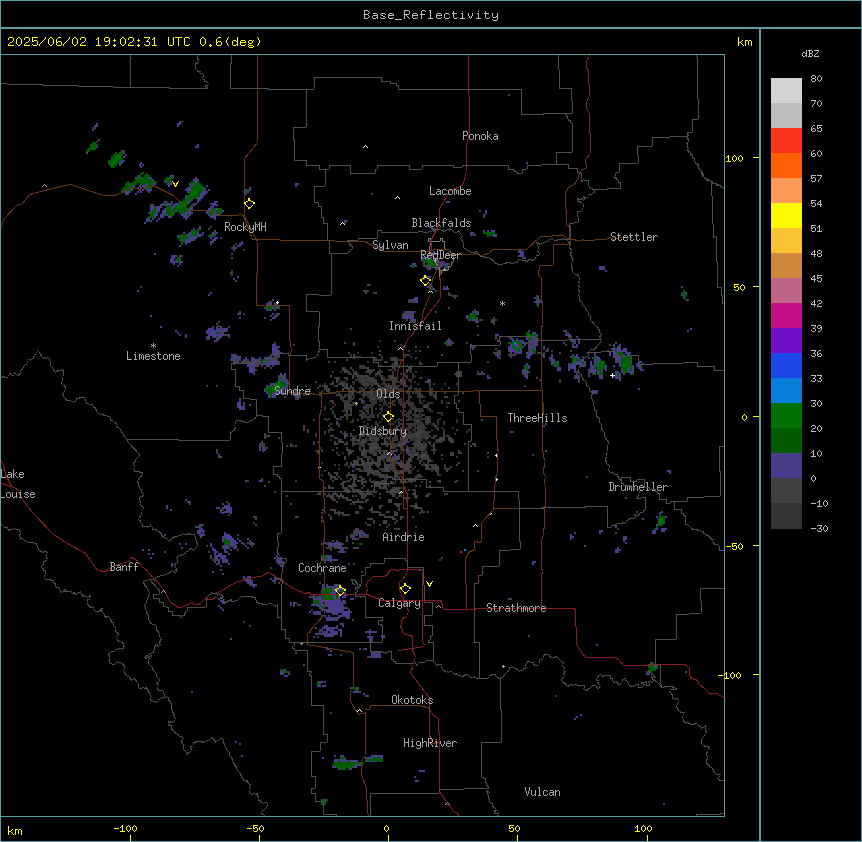Click the yellow diamond marker above Calgary

tap(405, 589)
